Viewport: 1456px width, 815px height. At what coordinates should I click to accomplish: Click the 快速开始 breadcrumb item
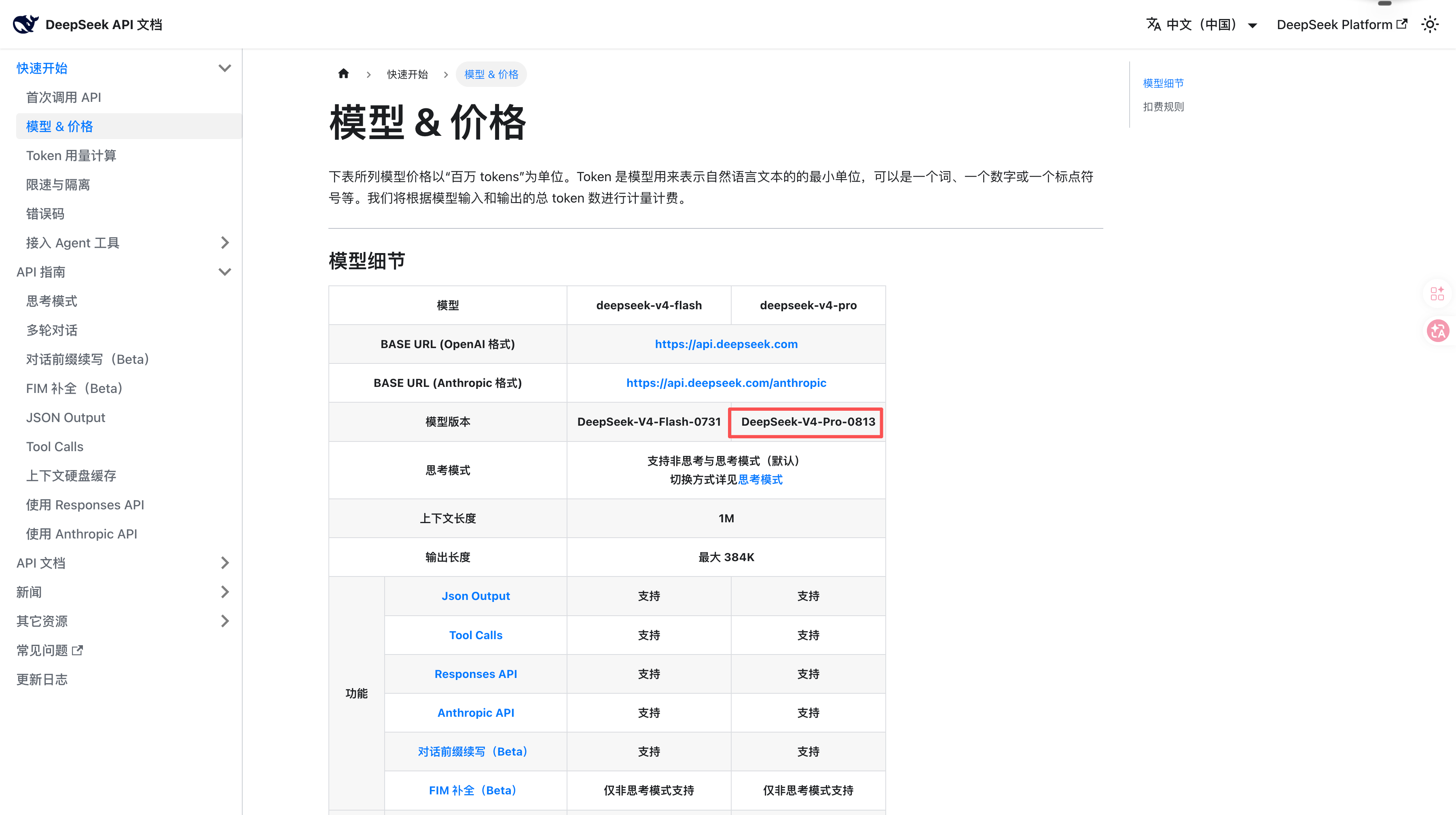408,74
